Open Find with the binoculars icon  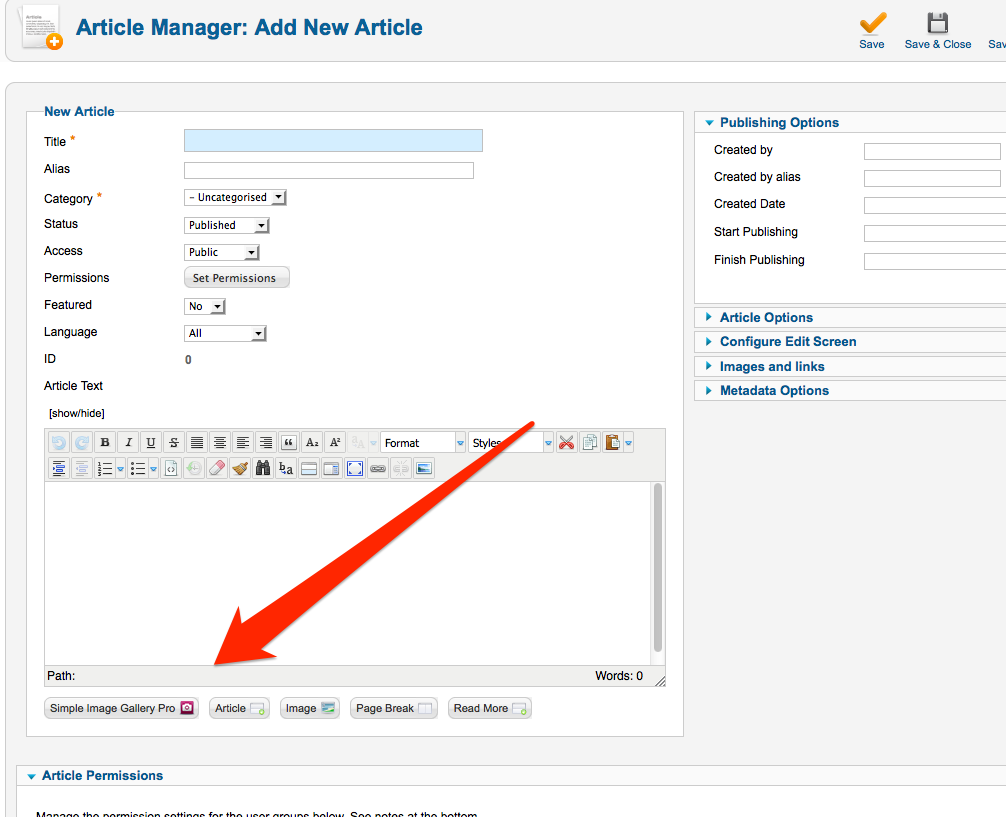(x=263, y=469)
